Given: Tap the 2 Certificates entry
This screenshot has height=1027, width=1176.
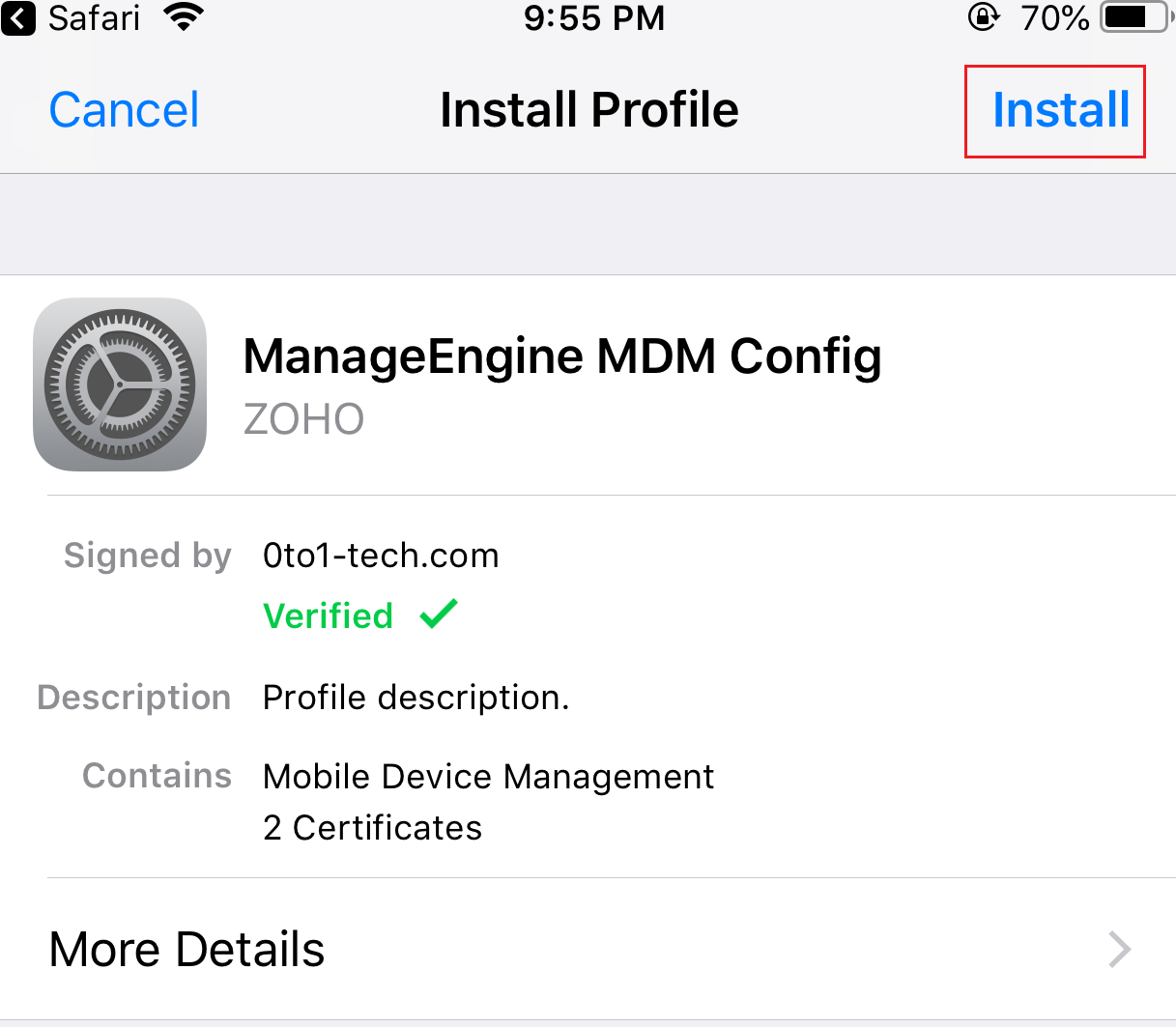Looking at the screenshot, I should 372,827.
